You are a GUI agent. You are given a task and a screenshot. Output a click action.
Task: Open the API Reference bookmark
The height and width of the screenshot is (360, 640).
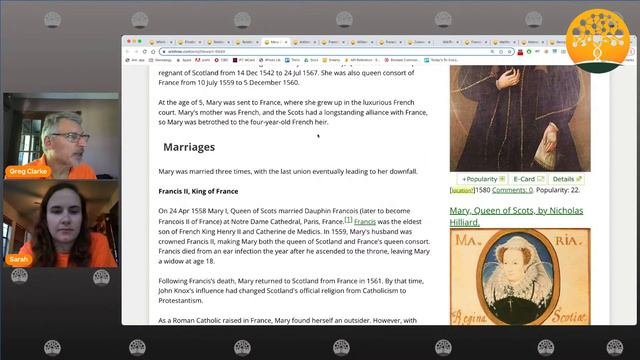coord(362,60)
